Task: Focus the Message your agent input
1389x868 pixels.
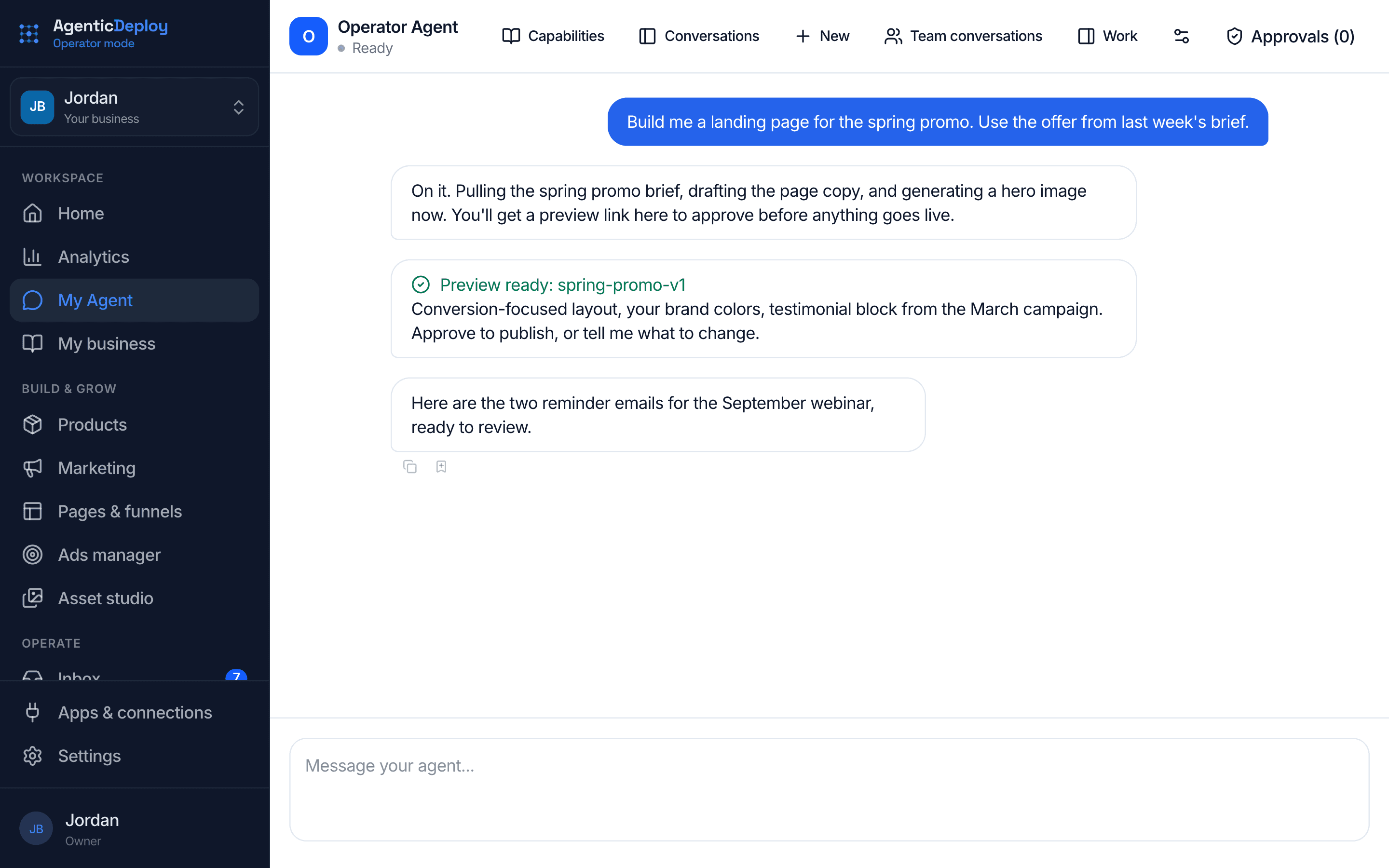Action: click(x=830, y=789)
